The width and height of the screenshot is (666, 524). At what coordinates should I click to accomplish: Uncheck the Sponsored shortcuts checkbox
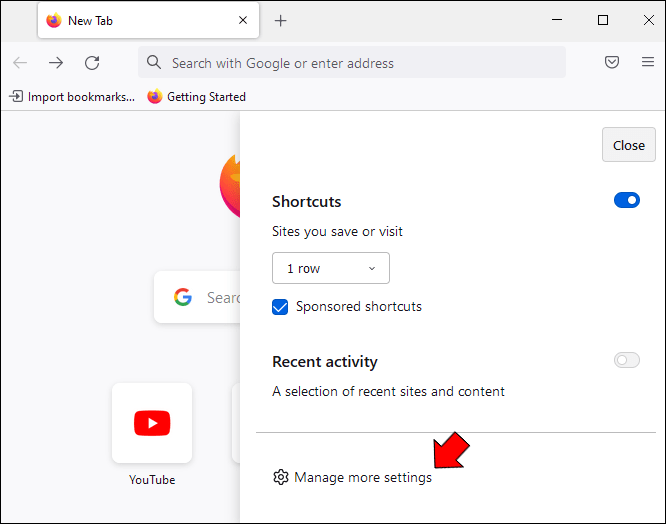click(280, 307)
